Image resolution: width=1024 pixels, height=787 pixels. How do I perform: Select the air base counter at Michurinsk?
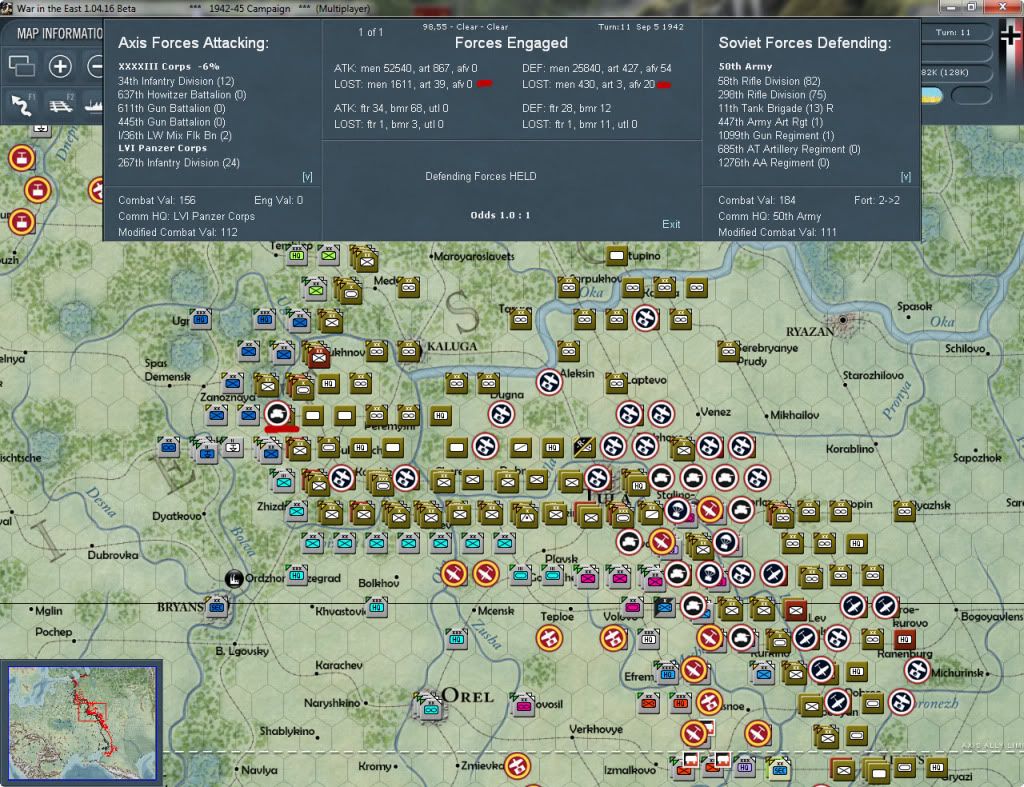pyautogui.click(x=917, y=669)
